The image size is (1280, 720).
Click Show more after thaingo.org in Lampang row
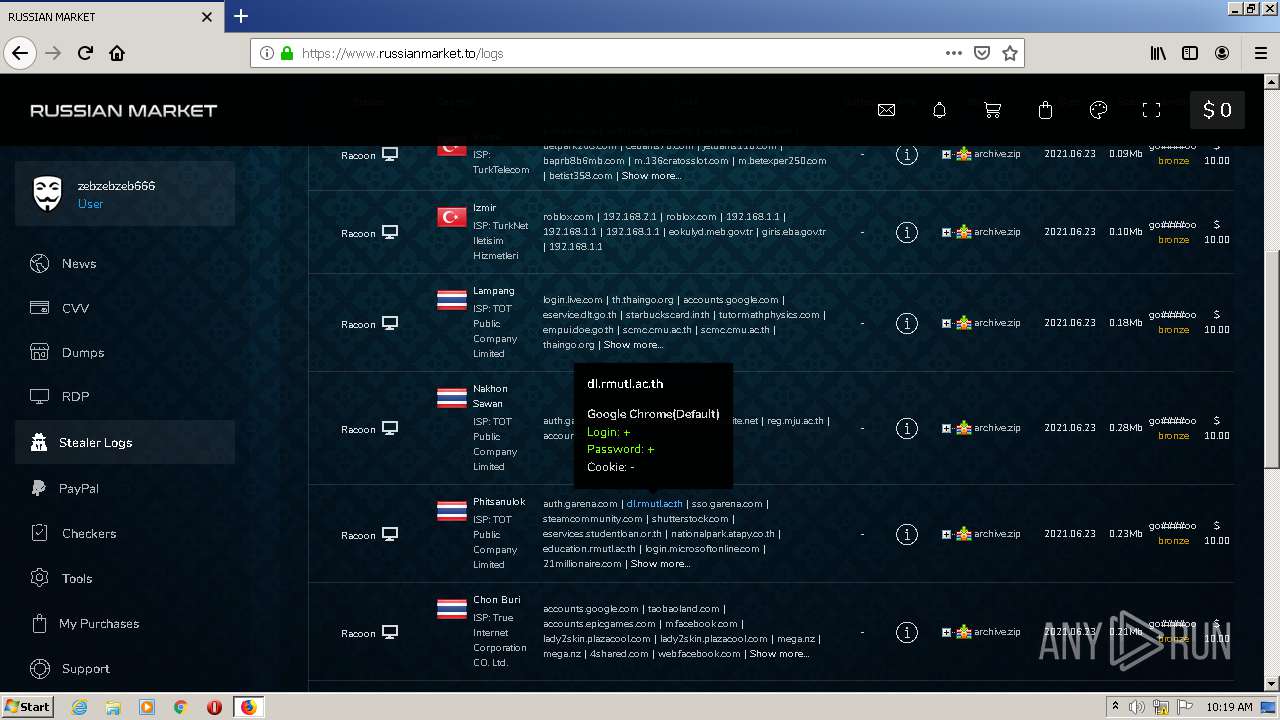(x=633, y=345)
